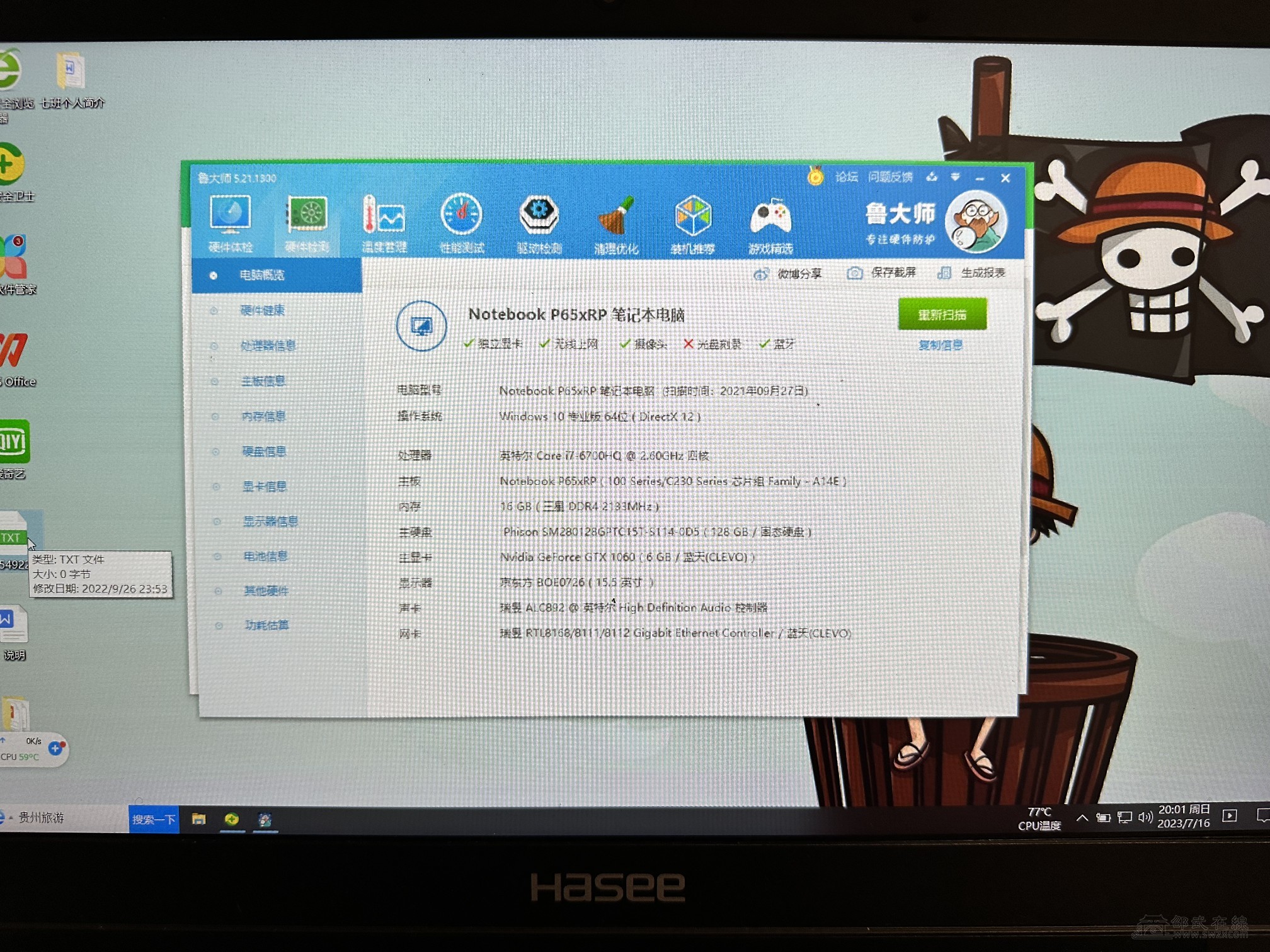Click the 京东方 BOE0726 display text
Viewport: 1270px width, 952px height.
pos(576,582)
